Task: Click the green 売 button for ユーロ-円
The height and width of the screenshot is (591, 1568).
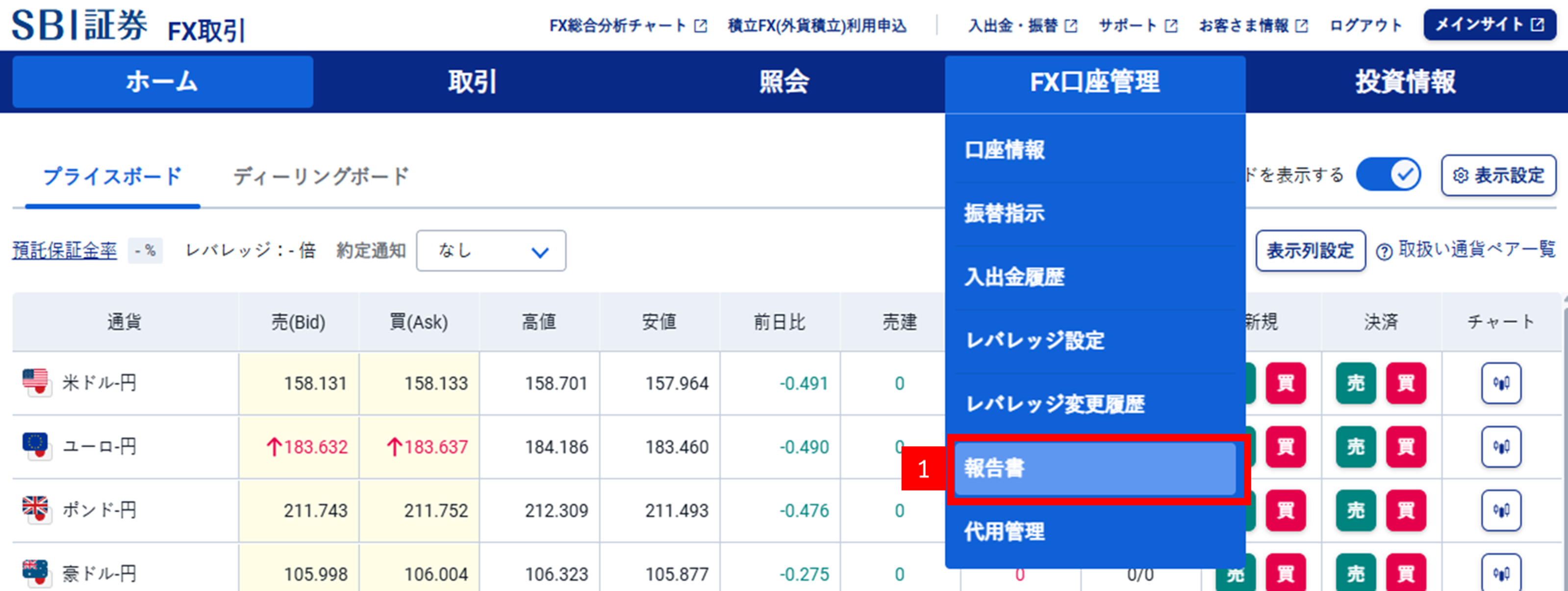Action: (1355, 447)
